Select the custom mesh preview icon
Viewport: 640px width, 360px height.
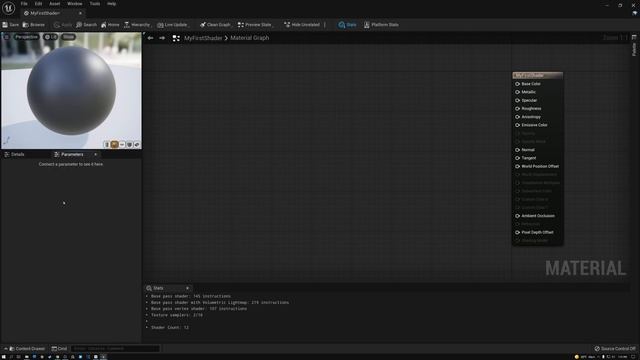click(x=137, y=144)
